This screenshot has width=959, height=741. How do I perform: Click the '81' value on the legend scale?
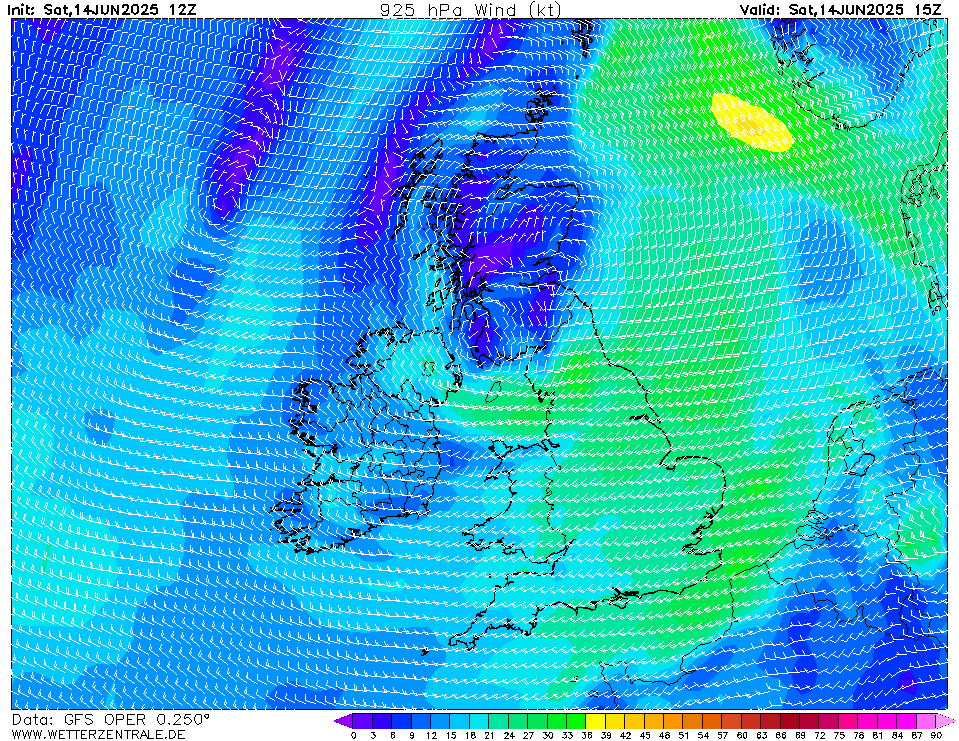(x=878, y=735)
